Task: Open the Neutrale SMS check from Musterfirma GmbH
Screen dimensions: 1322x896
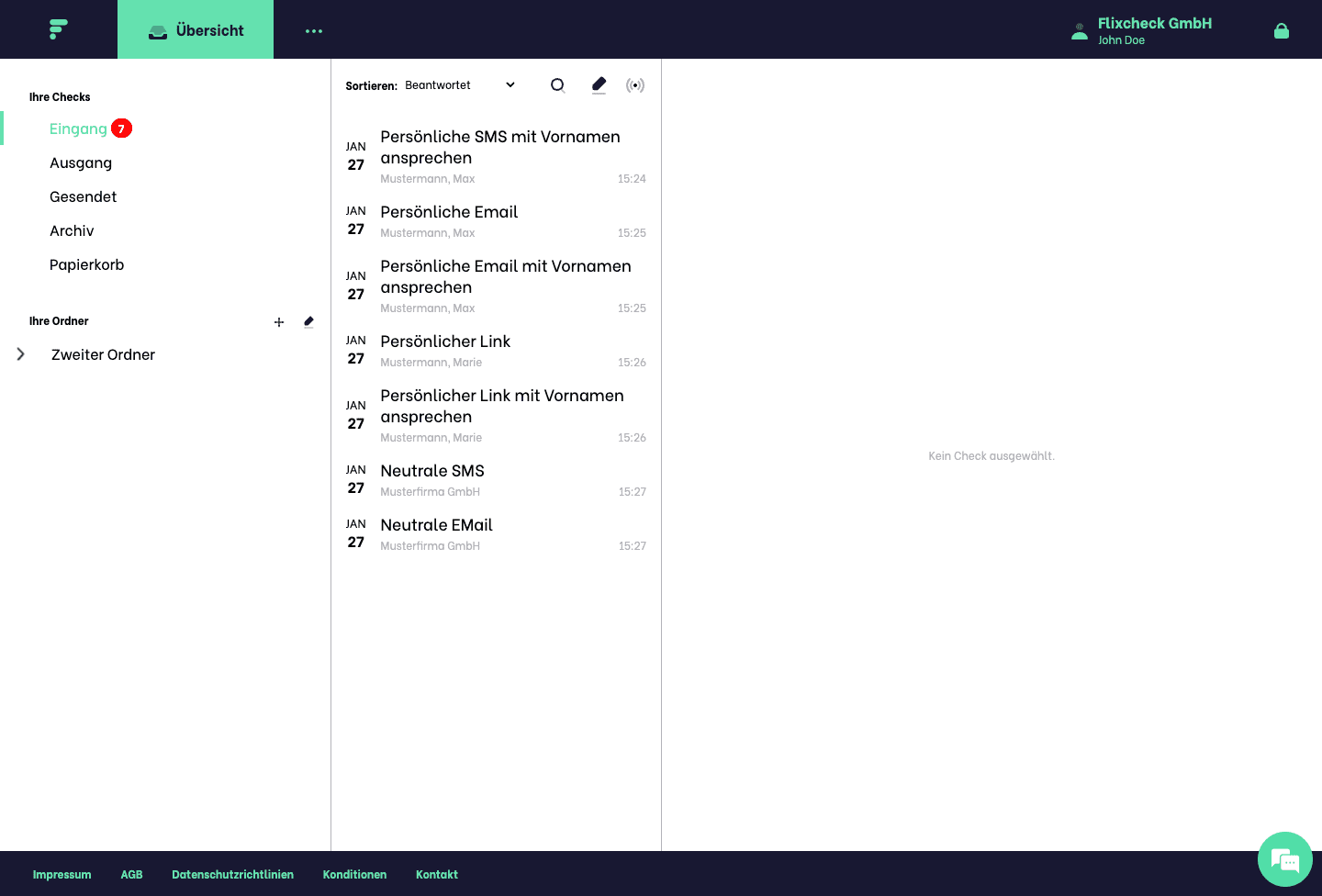Action: (x=431, y=478)
